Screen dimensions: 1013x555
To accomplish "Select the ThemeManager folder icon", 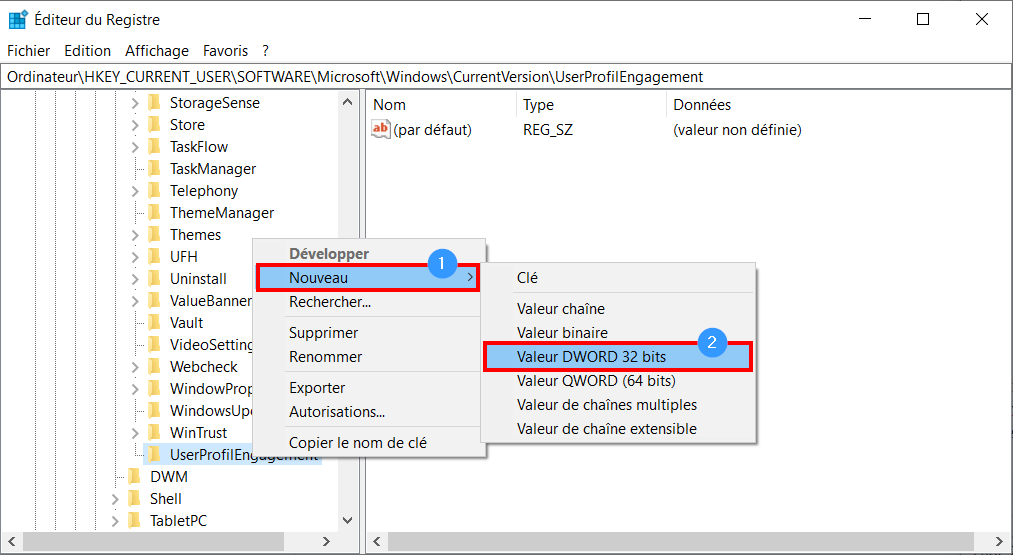I will click(154, 213).
